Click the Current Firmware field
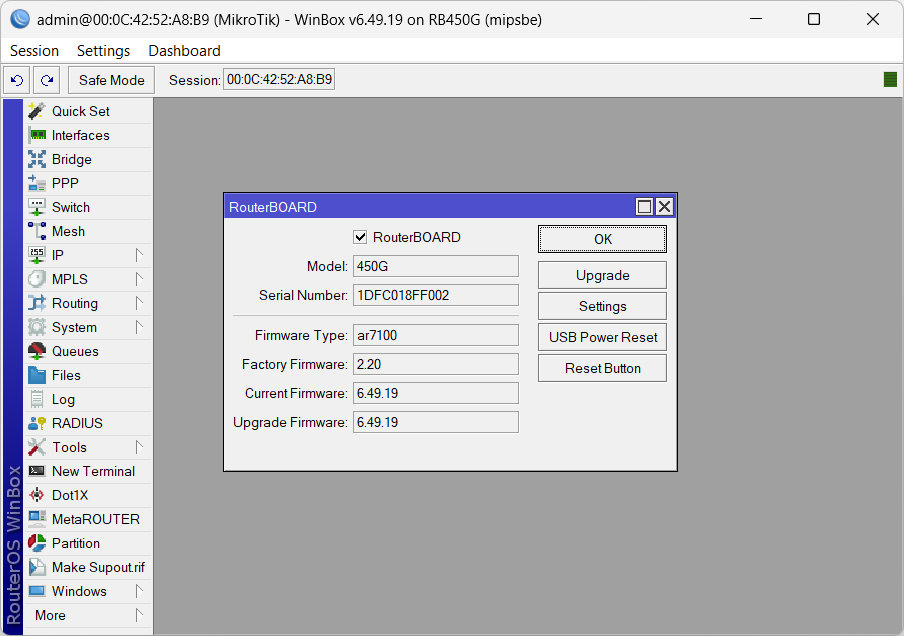Image resolution: width=904 pixels, height=636 pixels. point(436,393)
